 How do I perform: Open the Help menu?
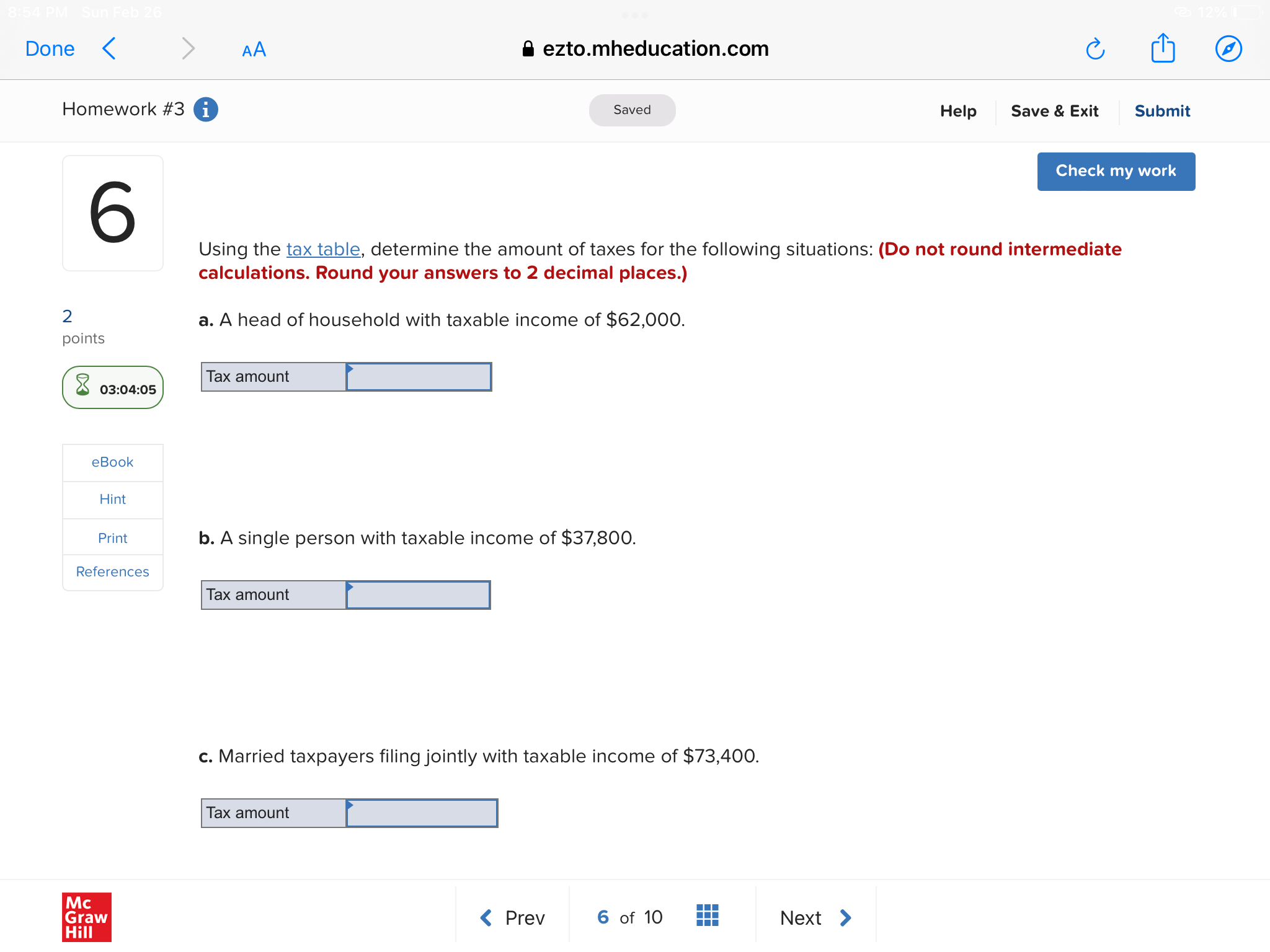coord(958,111)
